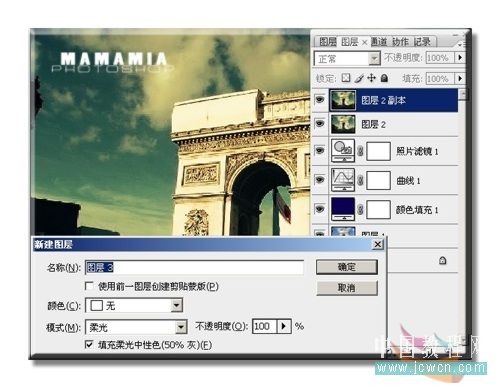The height and width of the screenshot is (388, 500).
Task: Check 使用前一图层创建剪贴蒙版 option
Action: 89,286
